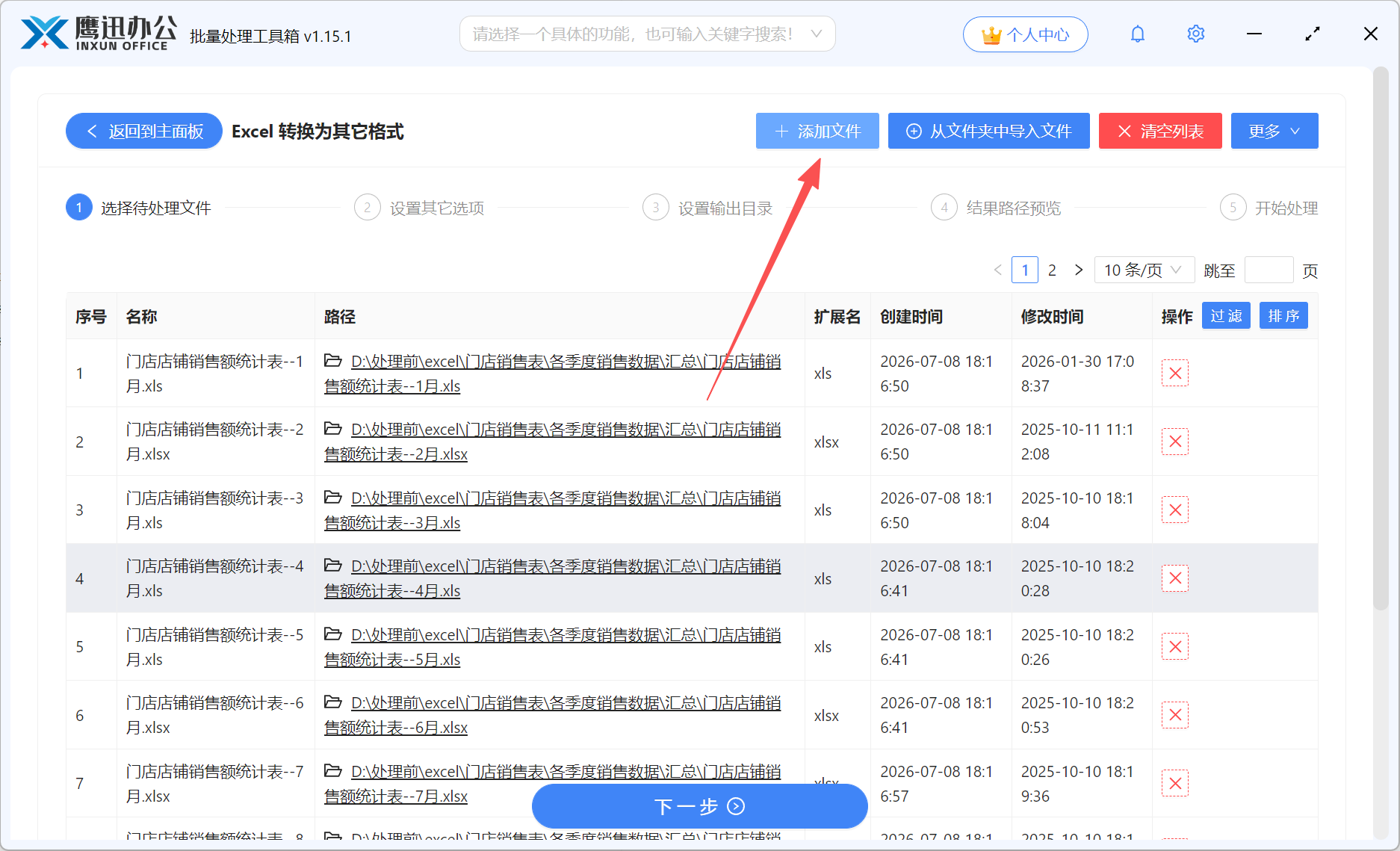
Task: Select page 1 in pagination
Action: point(1025,270)
